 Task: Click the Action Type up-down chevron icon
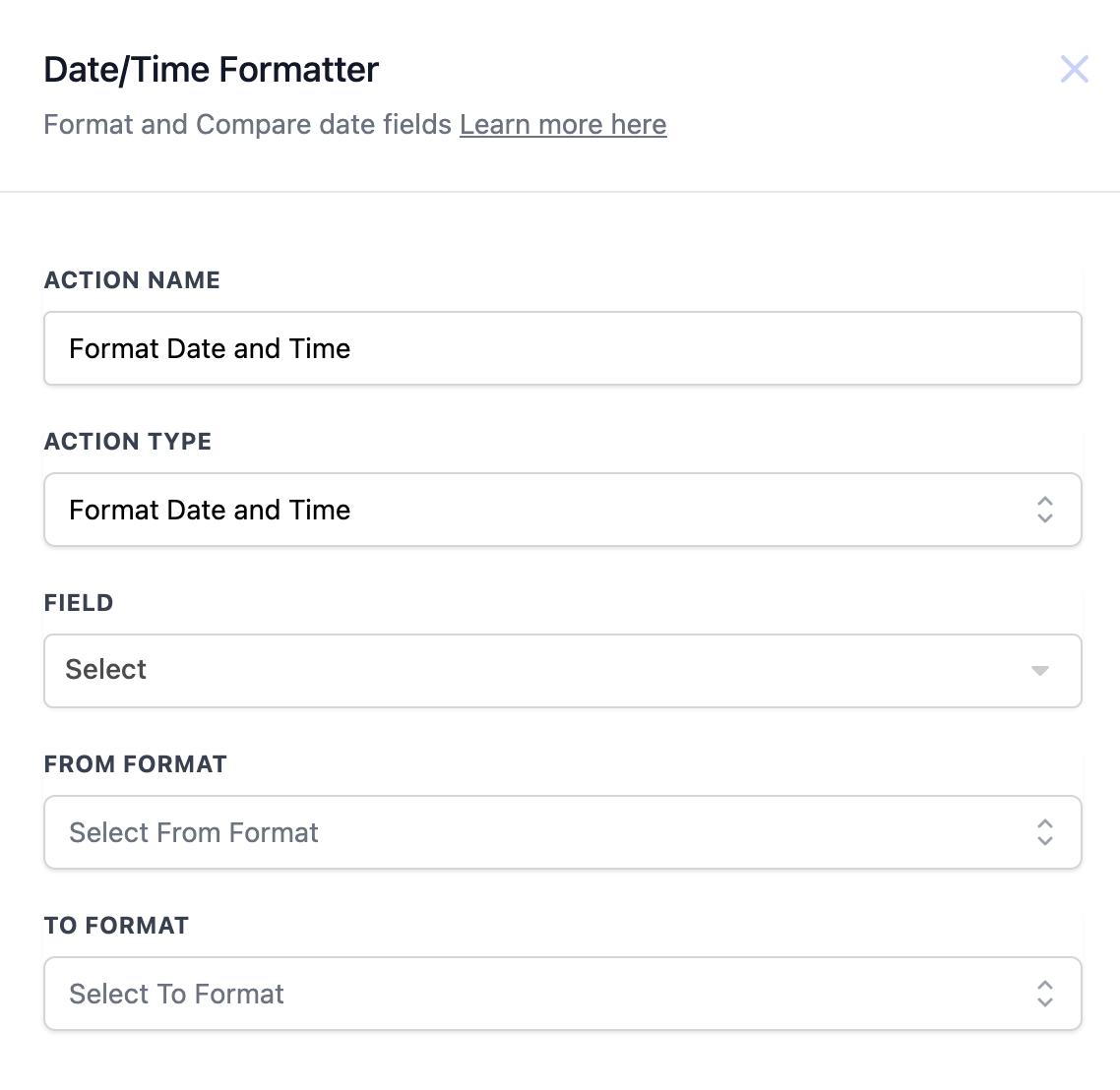pos(1044,510)
